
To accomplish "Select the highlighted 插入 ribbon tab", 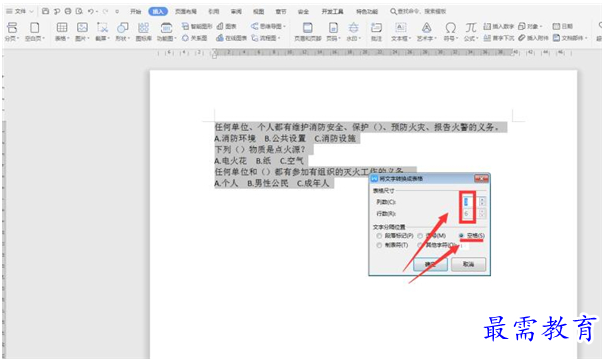I will [x=158, y=12].
